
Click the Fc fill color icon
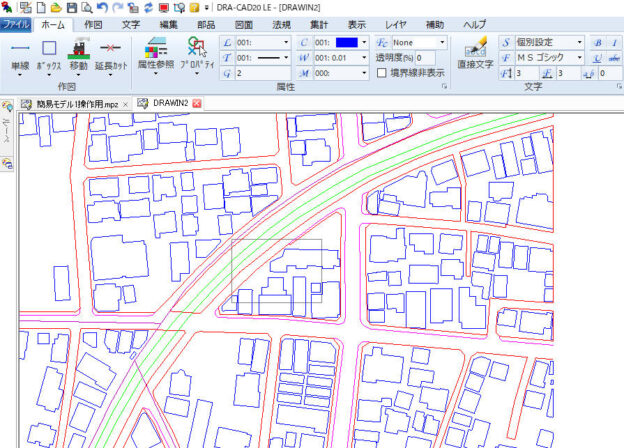tap(382, 43)
